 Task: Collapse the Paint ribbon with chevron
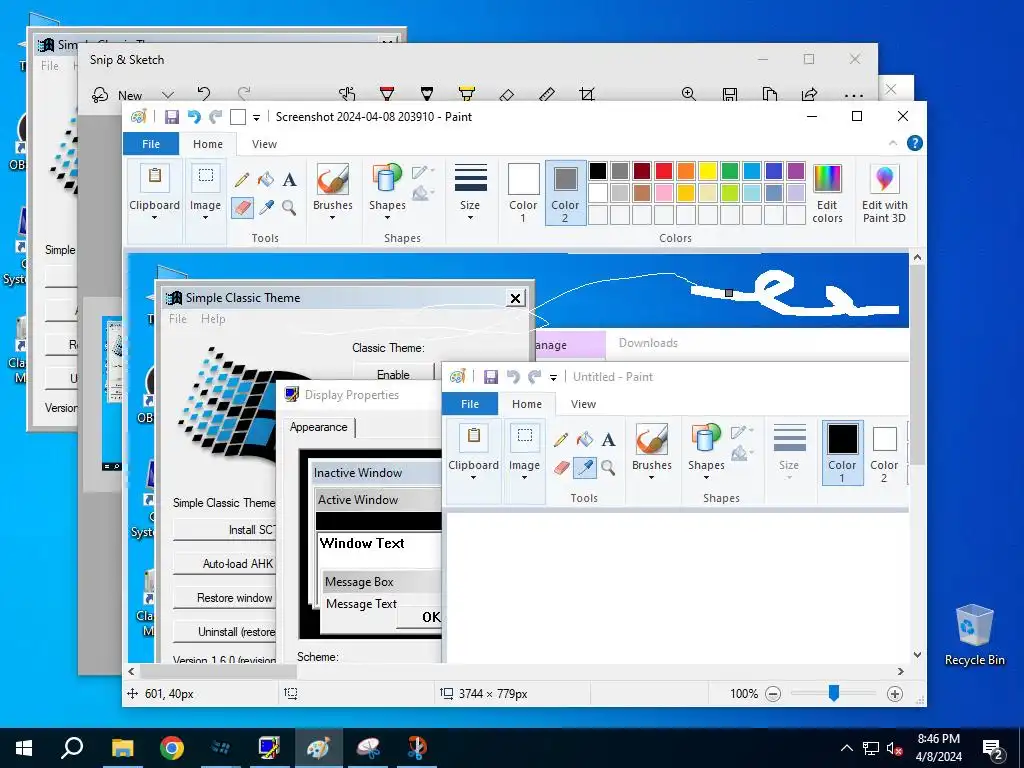point(893,143)
